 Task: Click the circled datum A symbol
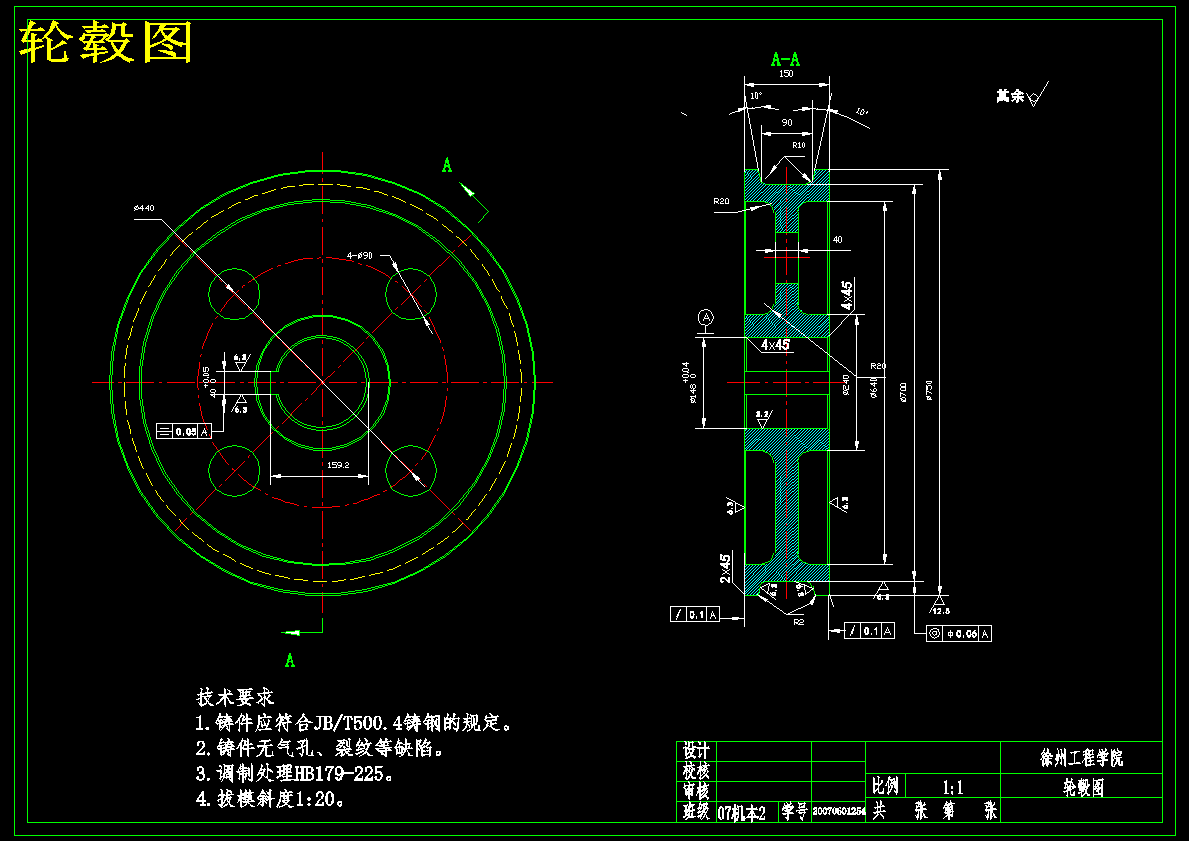(706, 316)
